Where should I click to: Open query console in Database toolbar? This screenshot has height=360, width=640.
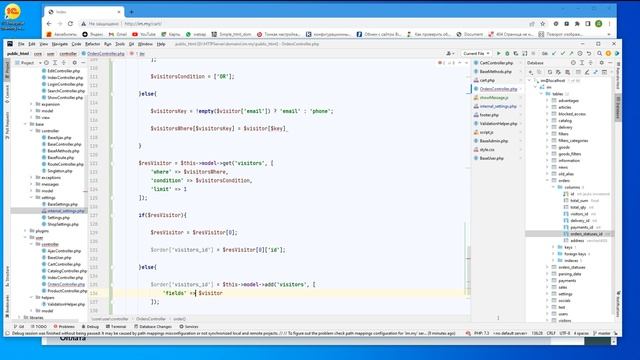pyautogui.click(x=604, y=72)
